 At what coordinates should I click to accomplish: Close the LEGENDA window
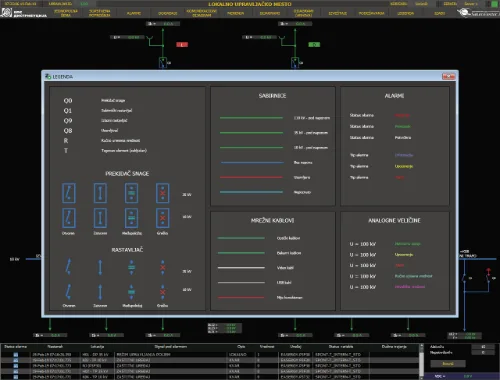[448, 76]
